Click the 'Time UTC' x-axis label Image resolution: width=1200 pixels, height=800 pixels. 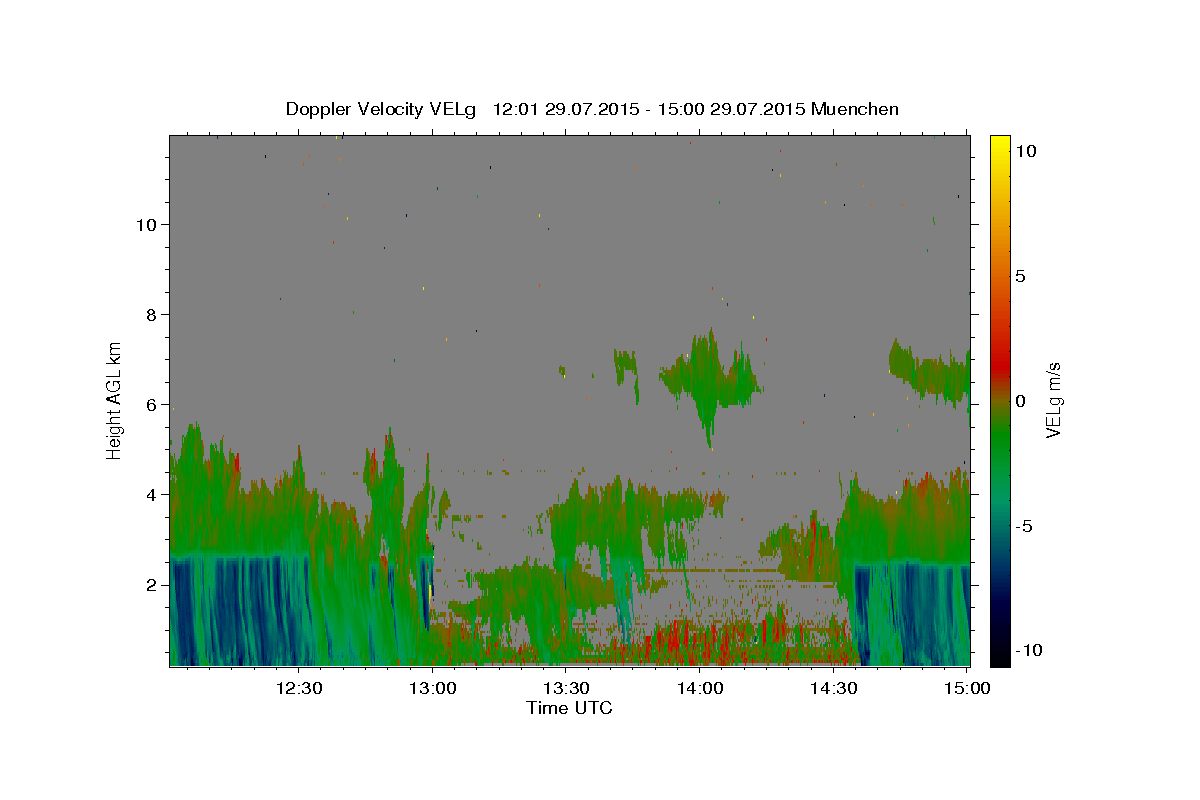(x=569, y=708)
